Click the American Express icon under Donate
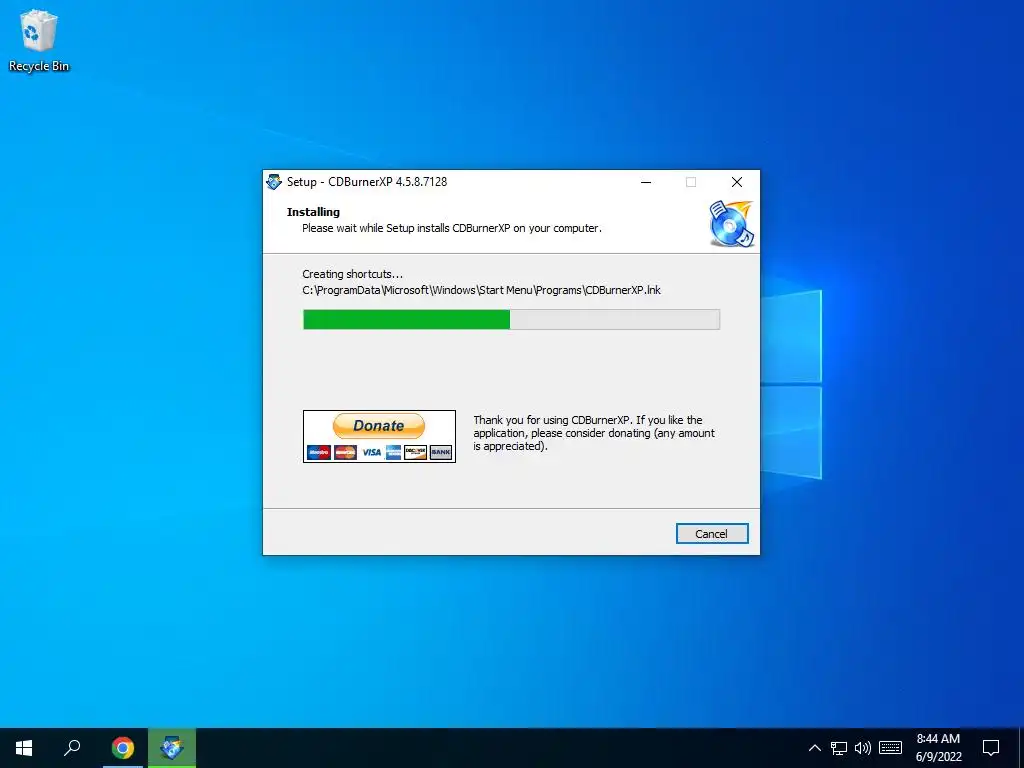This screenshot has height=768, width=1024. pyautogui.click(x=393, y=452)
